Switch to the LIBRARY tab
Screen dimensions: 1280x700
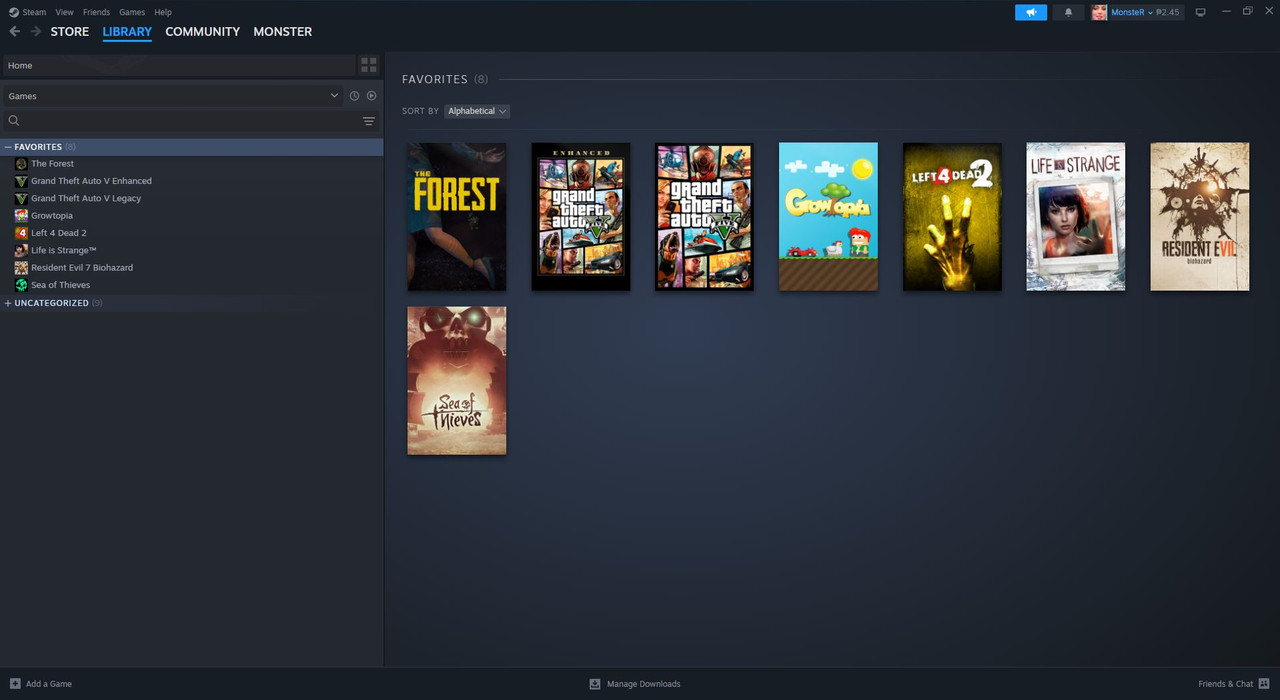pos(127,32)
